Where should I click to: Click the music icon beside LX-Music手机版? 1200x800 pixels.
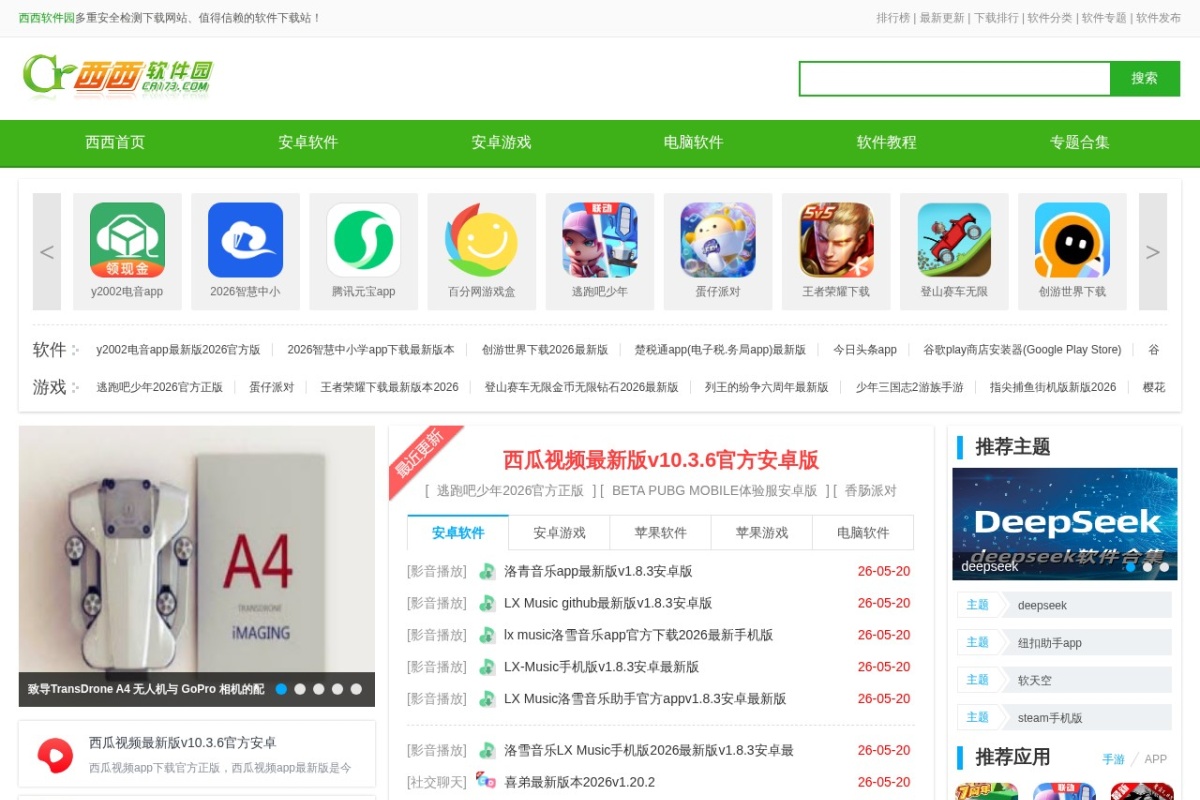(x=487, y=667)
